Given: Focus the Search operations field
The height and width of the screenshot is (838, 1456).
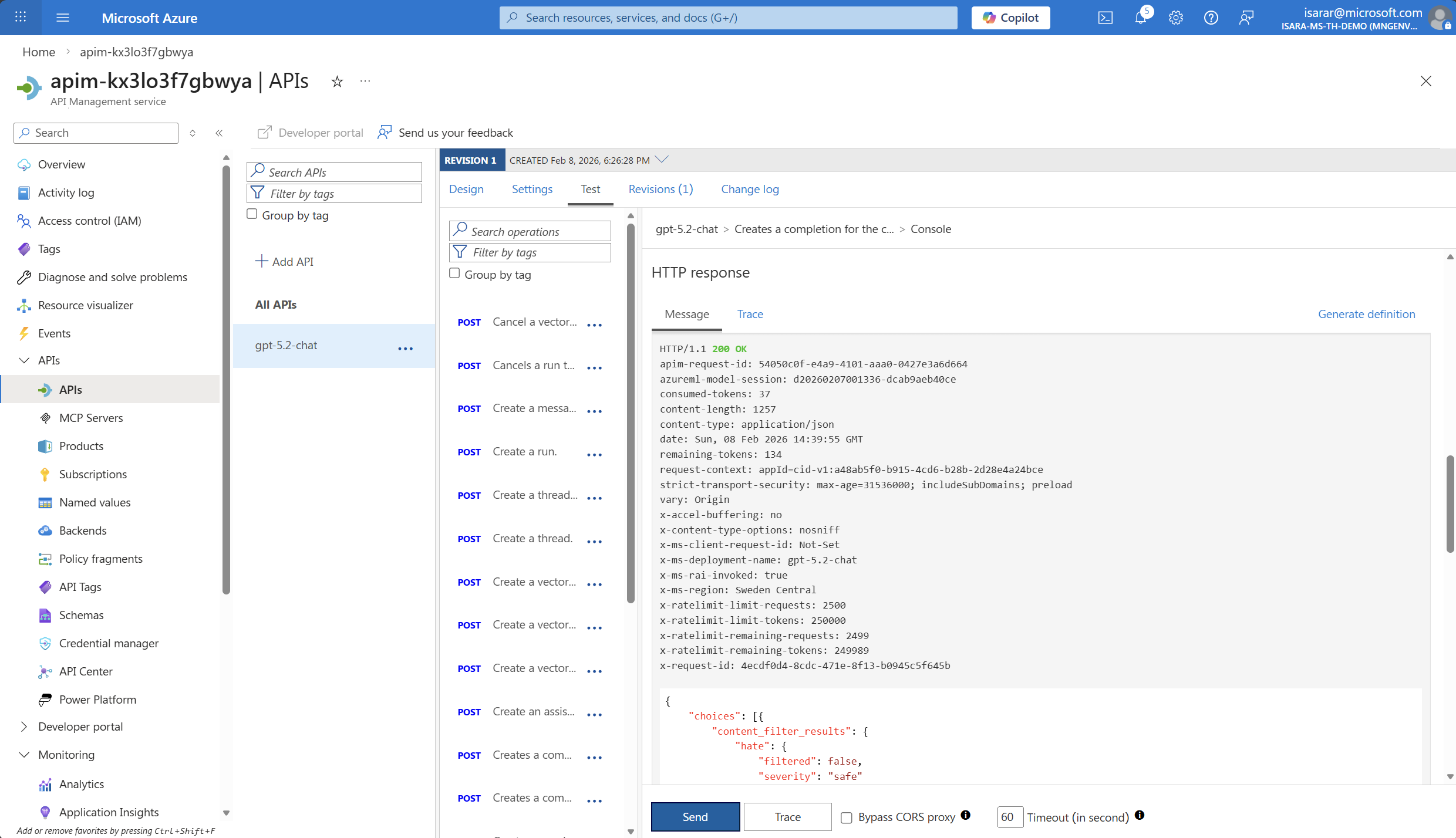Looking at the screenshot, I should pos(530,231).
